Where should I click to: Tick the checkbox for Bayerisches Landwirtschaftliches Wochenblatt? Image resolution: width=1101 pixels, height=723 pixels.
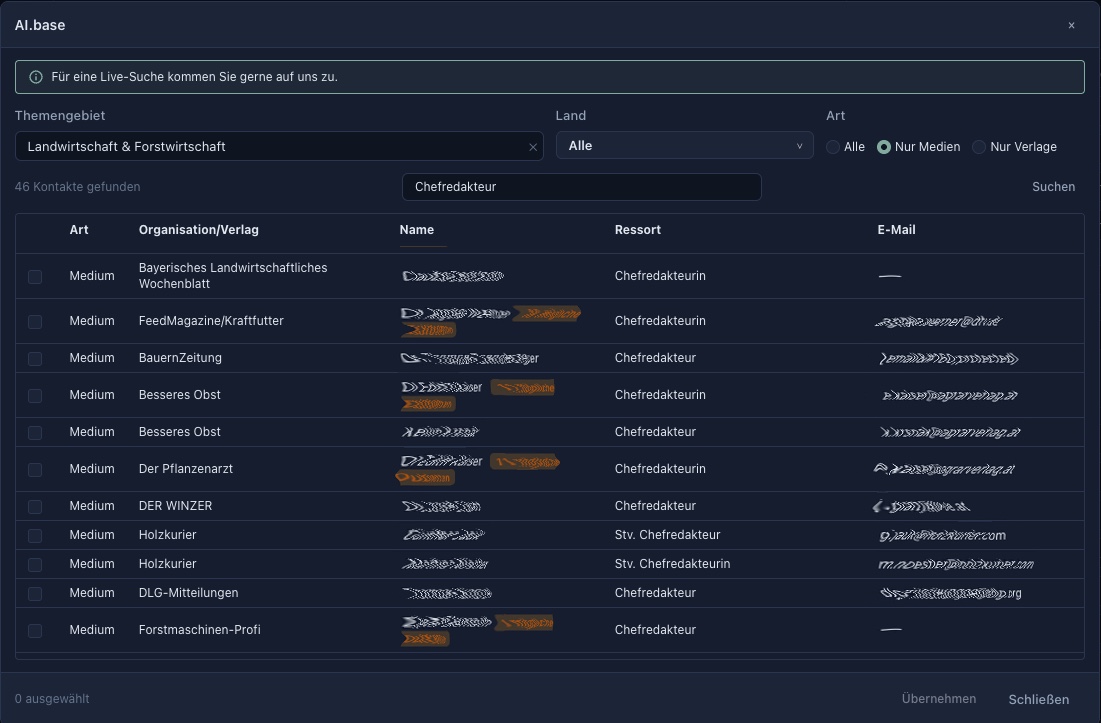[x=35, y=277]
